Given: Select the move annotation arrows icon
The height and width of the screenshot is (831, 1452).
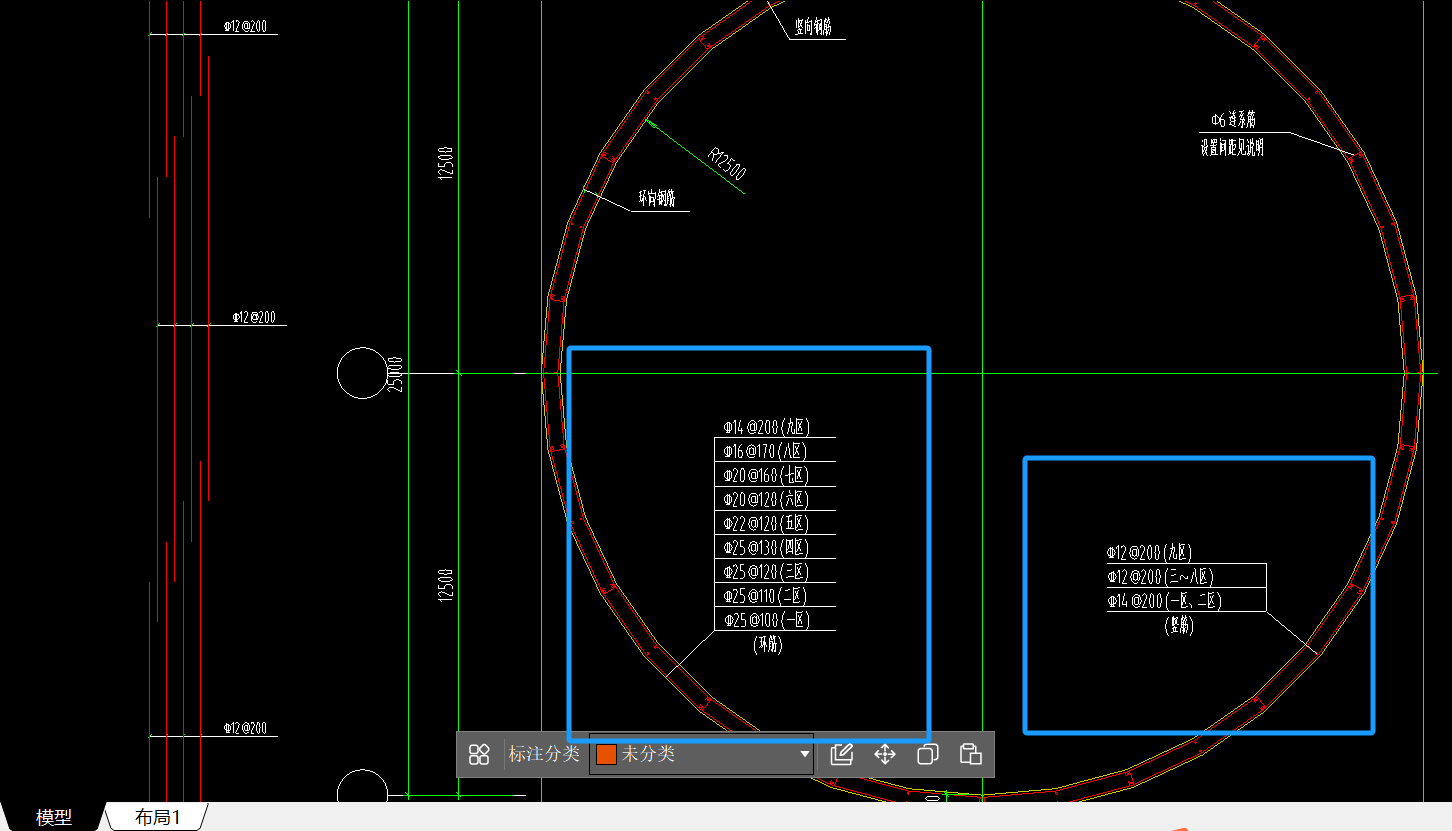Looking at the screenshot, I should click(x=885, y=754).
